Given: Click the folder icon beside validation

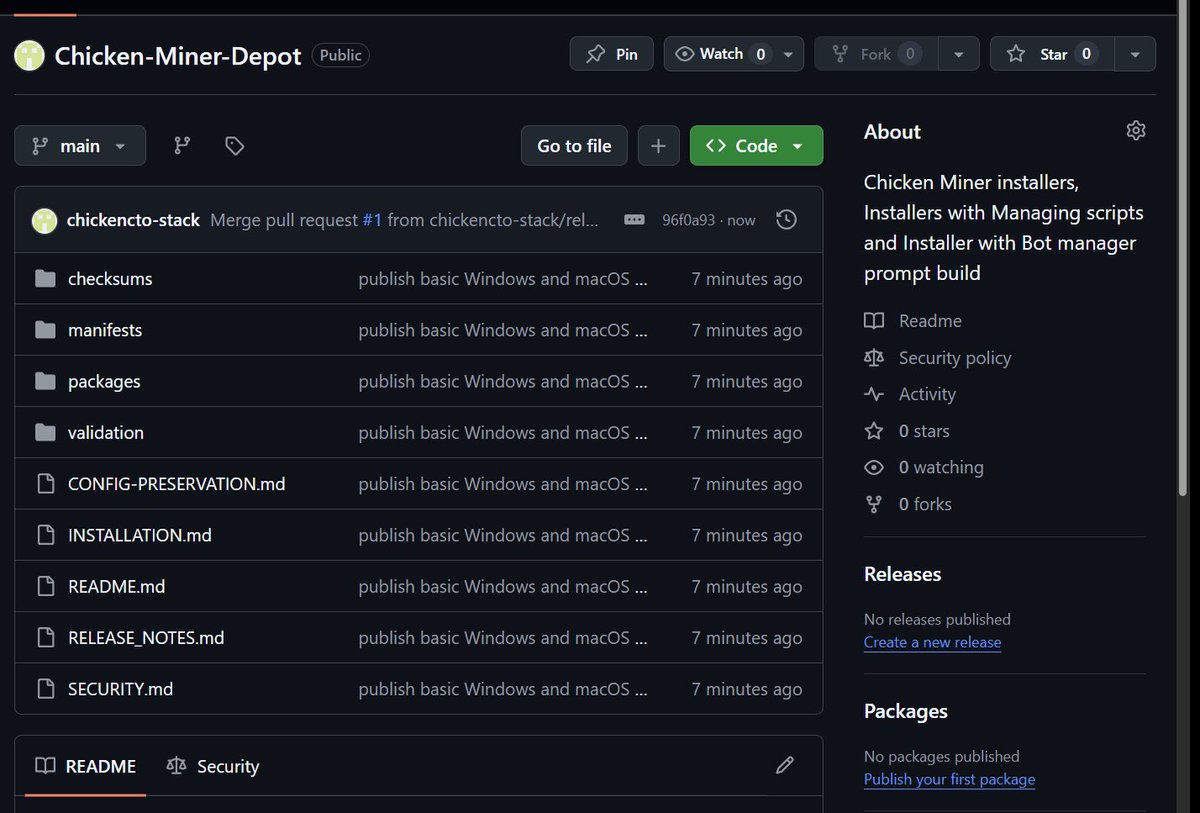Looking at the screenshot, I should 45,433.
